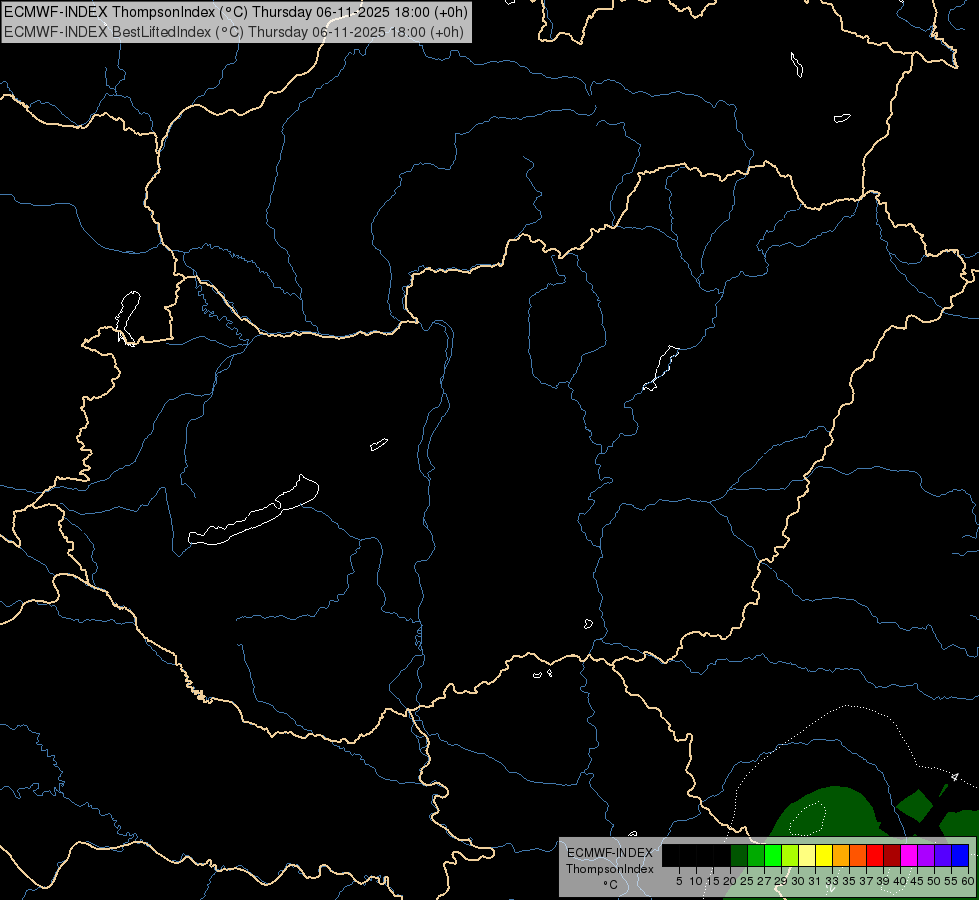Click the medium green 25-27 legend swatch

755,856
